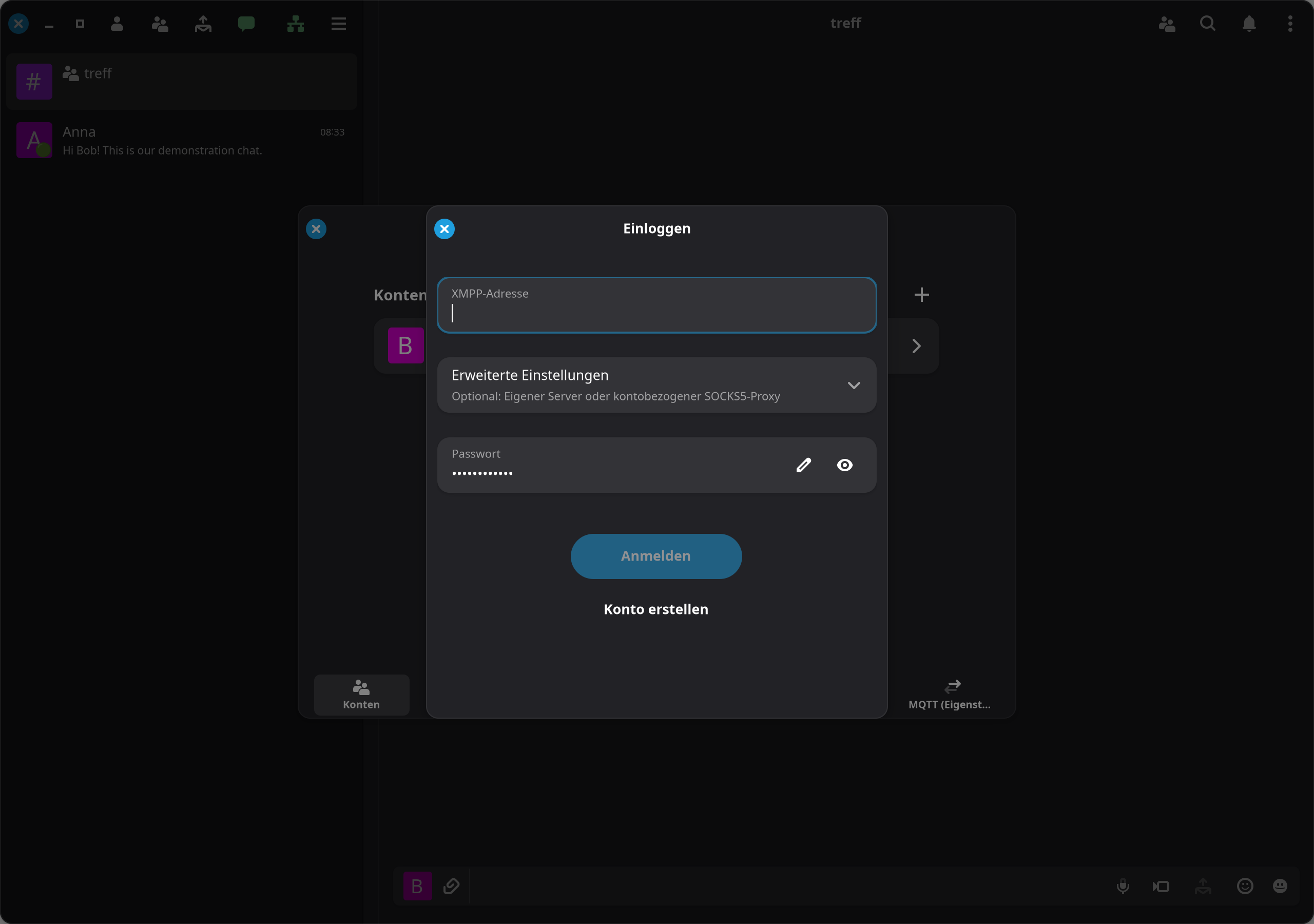The height and width of the screenshot is (924, 1314).
Task: Click the upload tray icon in top toolbar
Action: tap(203, 24)
